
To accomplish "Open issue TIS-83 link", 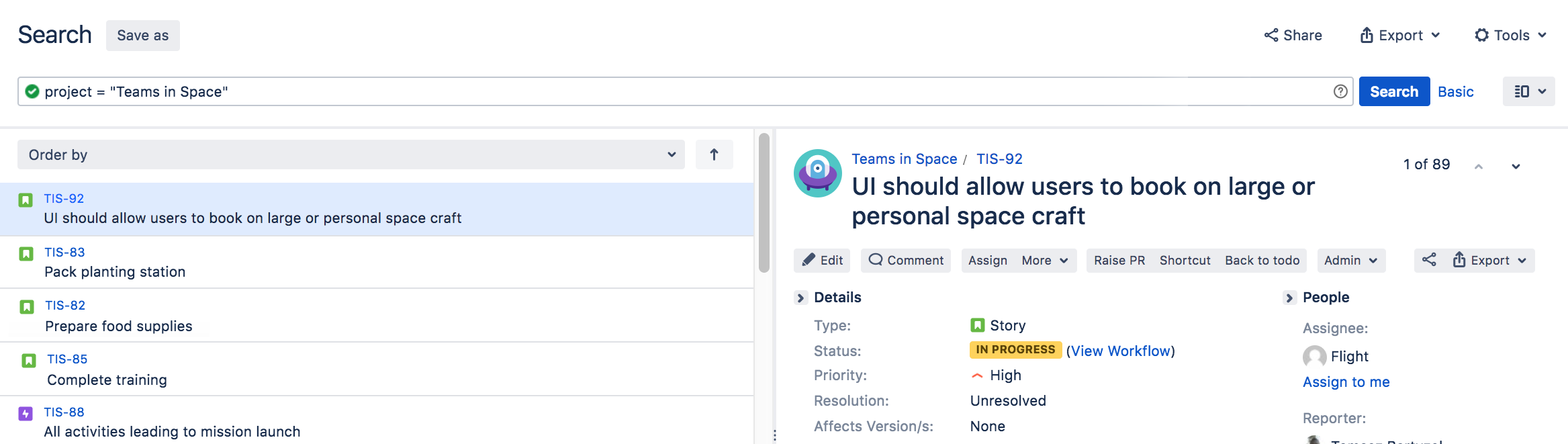I will pos(64,252).
